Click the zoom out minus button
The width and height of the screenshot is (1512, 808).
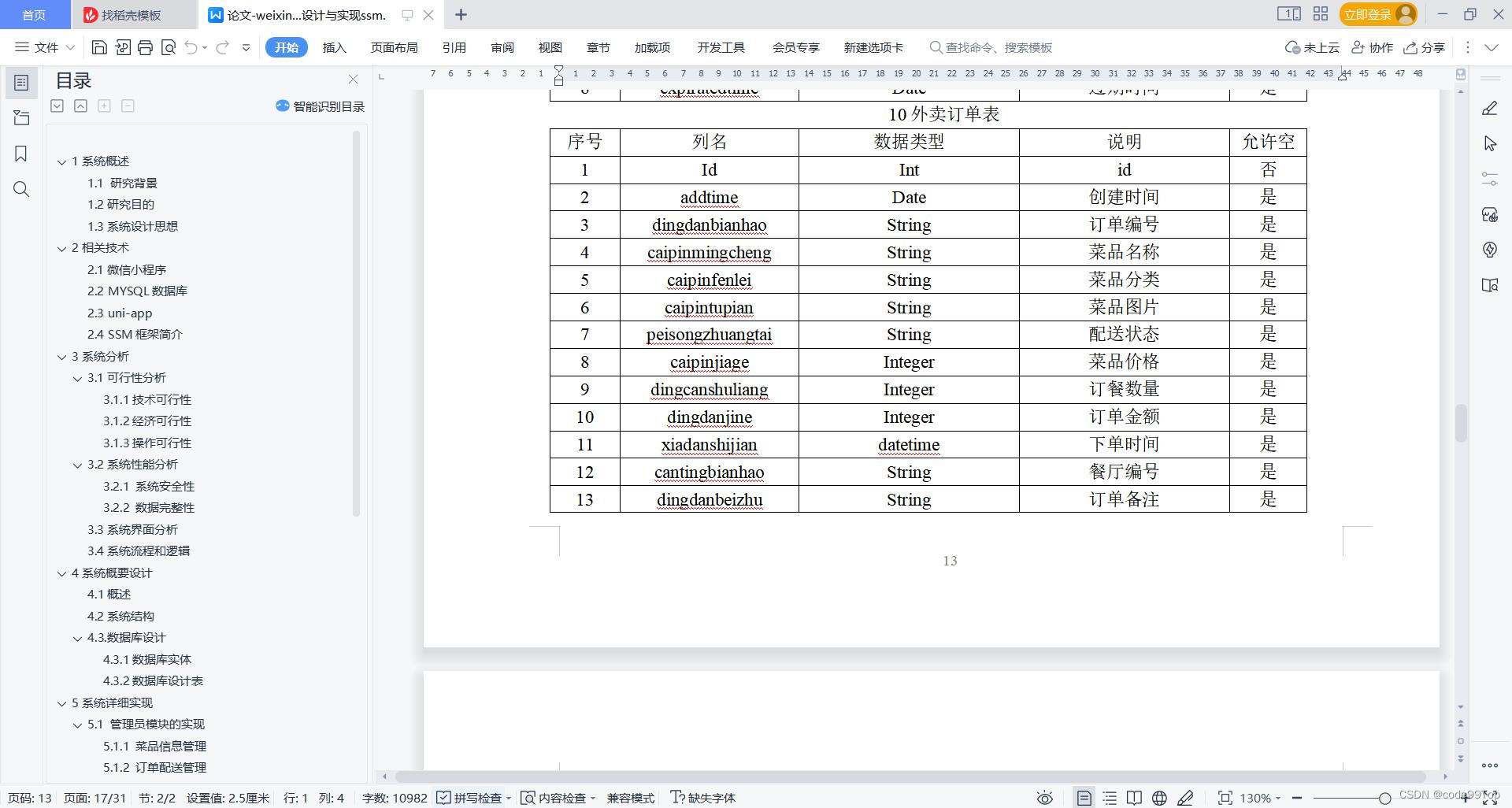[x=1297, y=798]
